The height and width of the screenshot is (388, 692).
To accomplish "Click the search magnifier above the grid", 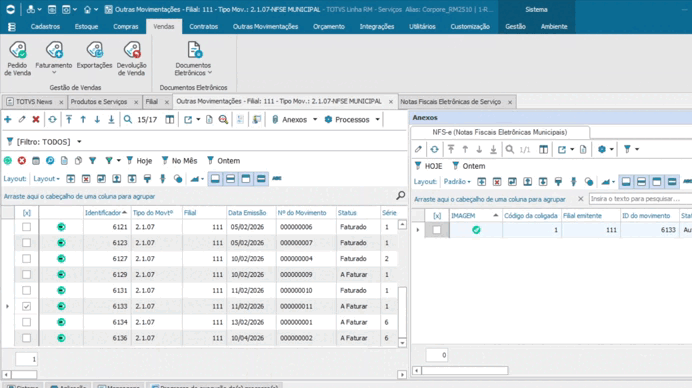I will point(401,195).
